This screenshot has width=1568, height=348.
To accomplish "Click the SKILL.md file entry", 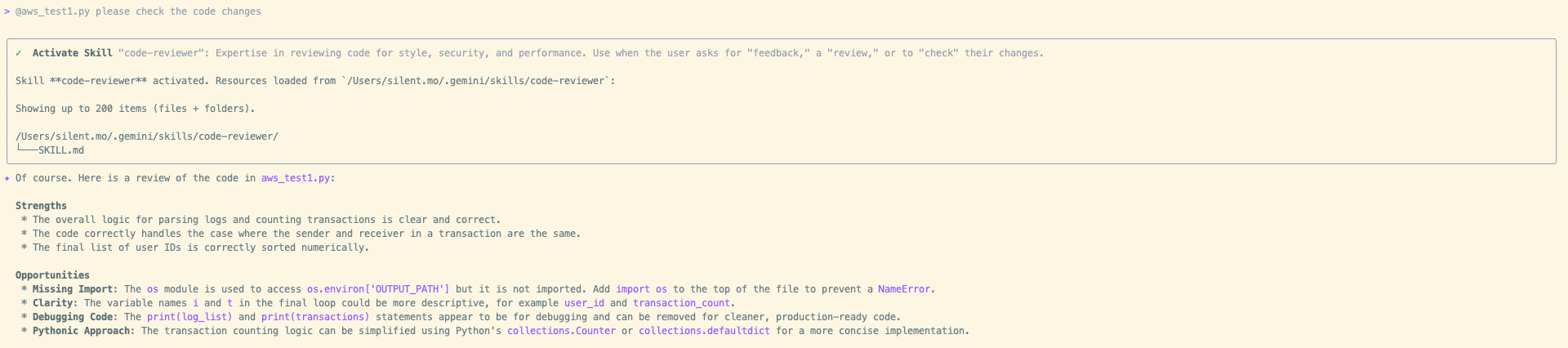I will point(61,150).
